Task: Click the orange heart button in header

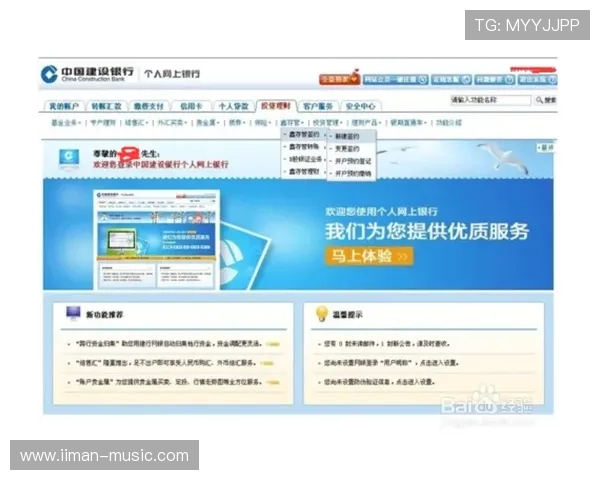Action: [x=339, y=79]
